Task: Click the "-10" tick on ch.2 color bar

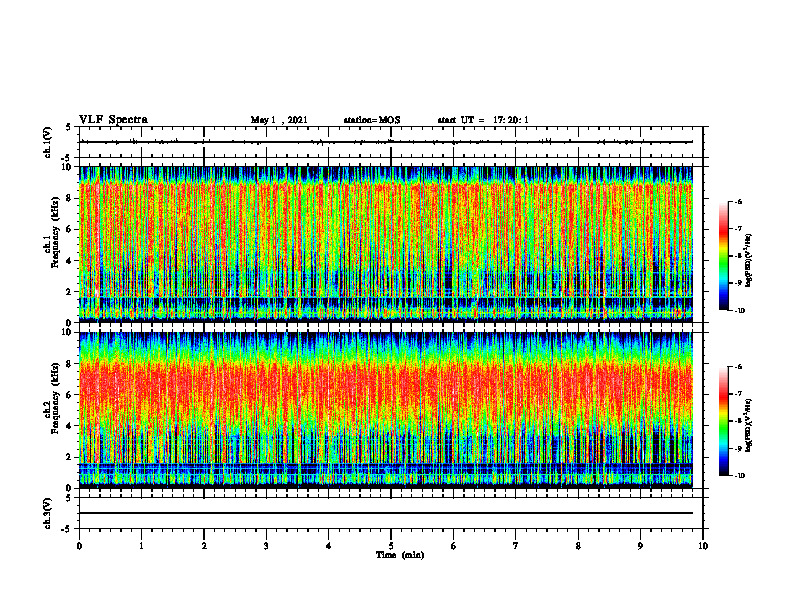Action: 739,476
